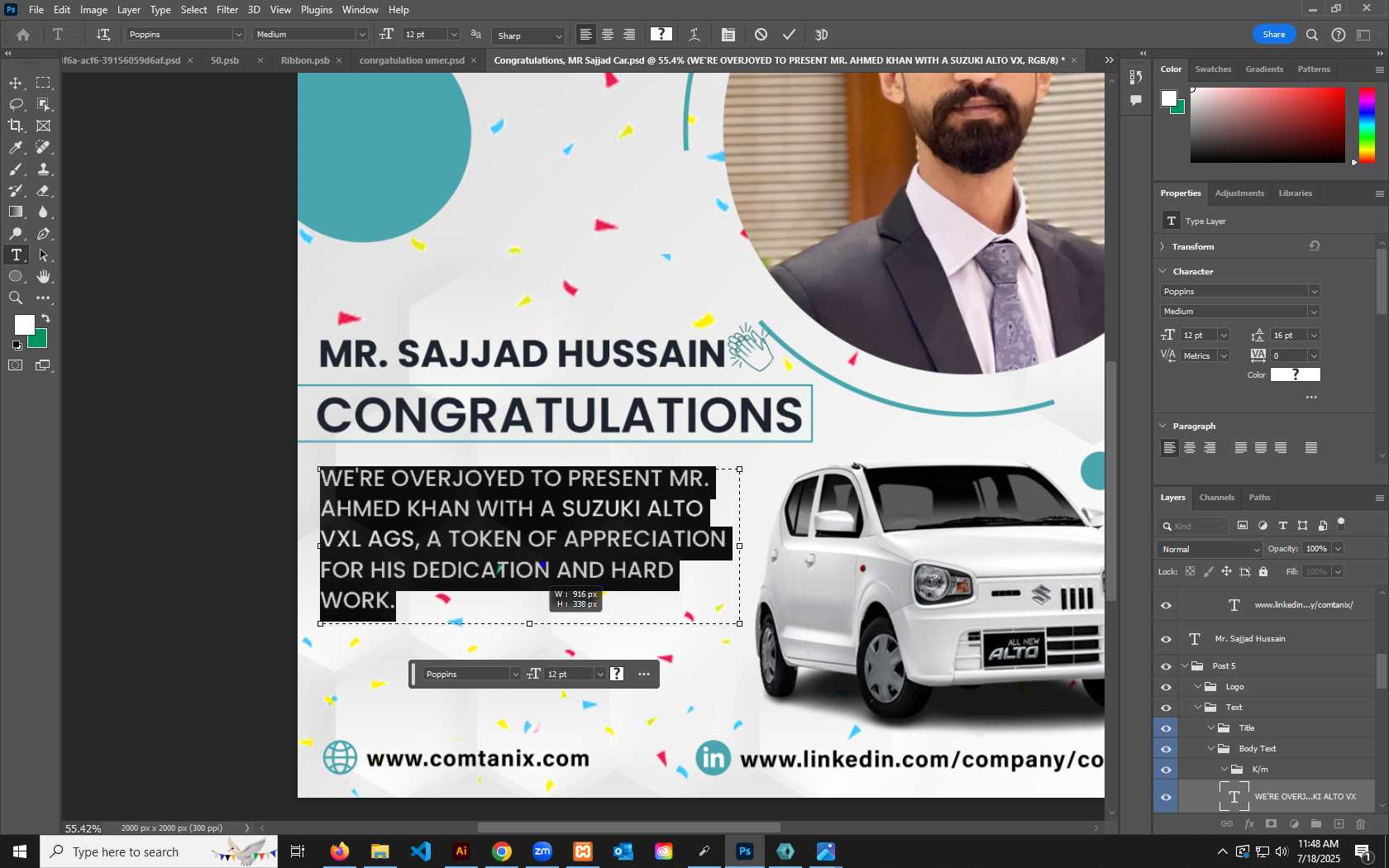
Task: Click the Windows search box
Action: coord(159,851)
